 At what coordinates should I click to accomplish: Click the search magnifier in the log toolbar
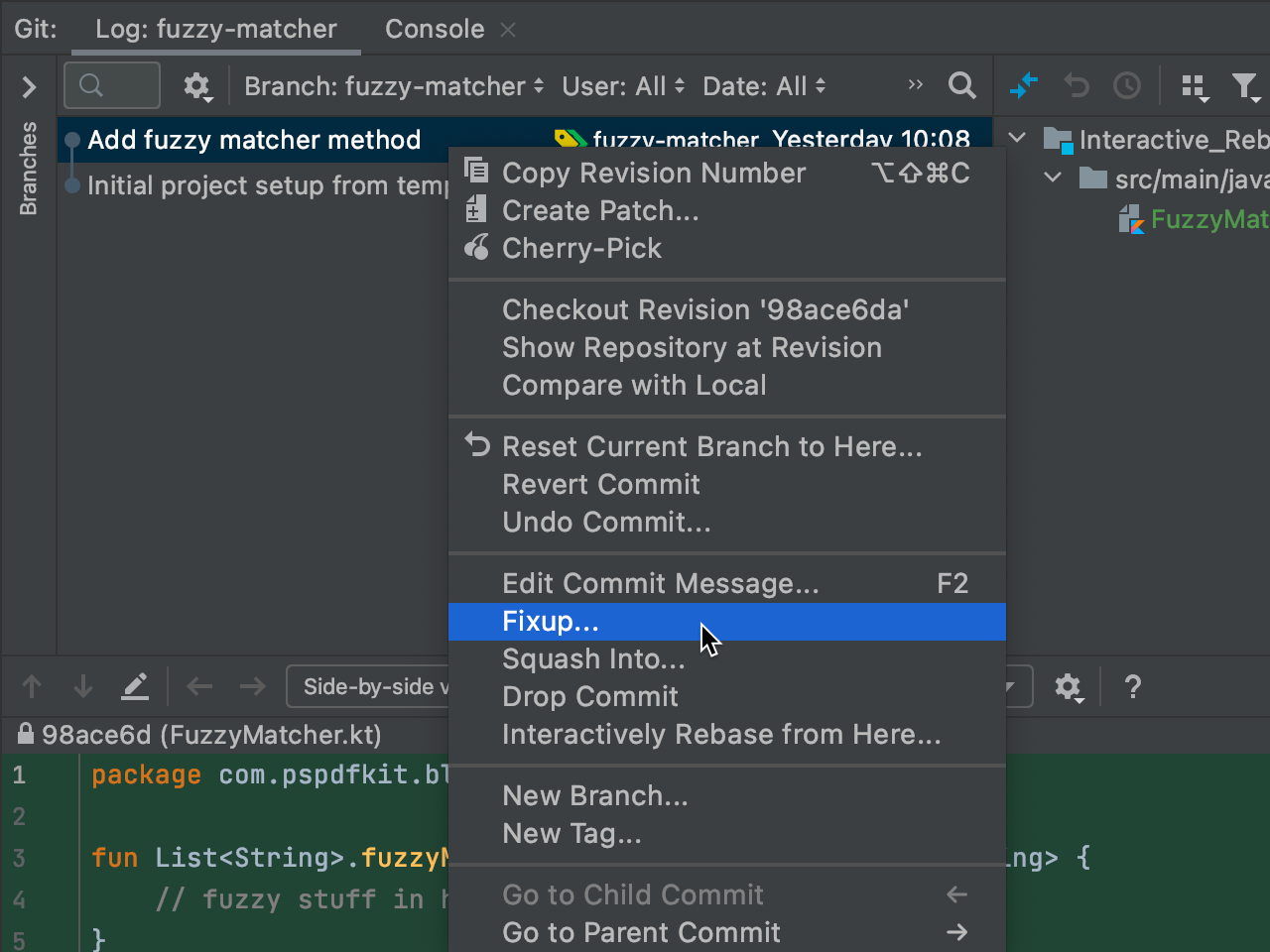[x=961, y=86]
